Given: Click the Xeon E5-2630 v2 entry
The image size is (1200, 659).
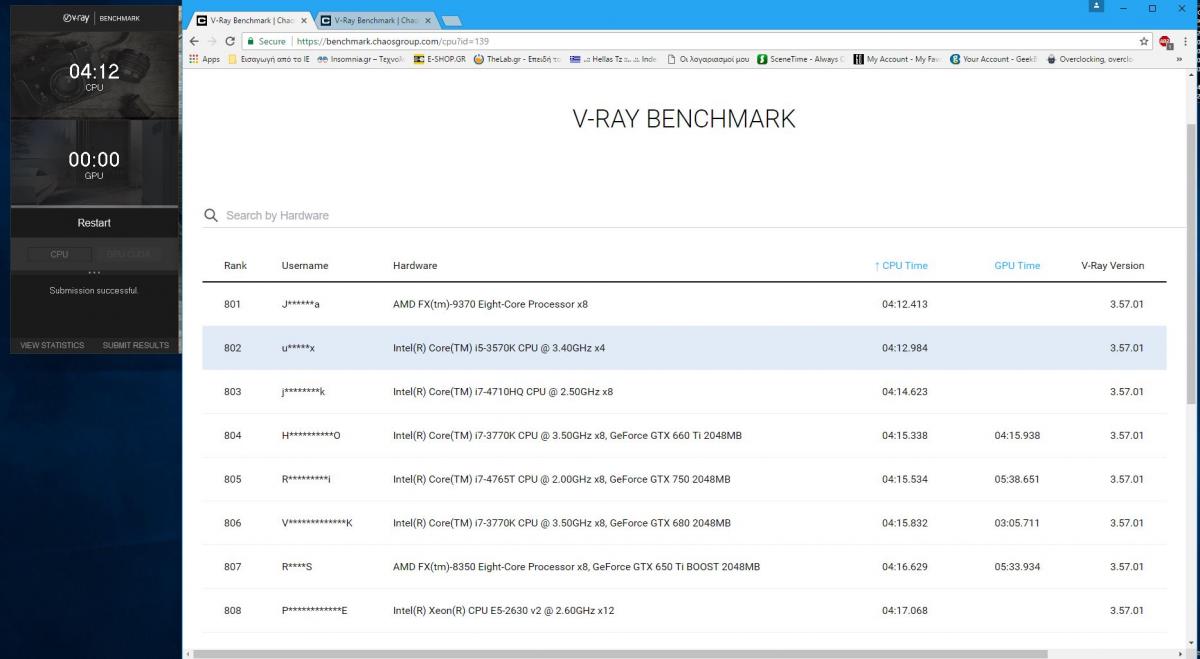Looking at the screenshot, I should point(503,610).
